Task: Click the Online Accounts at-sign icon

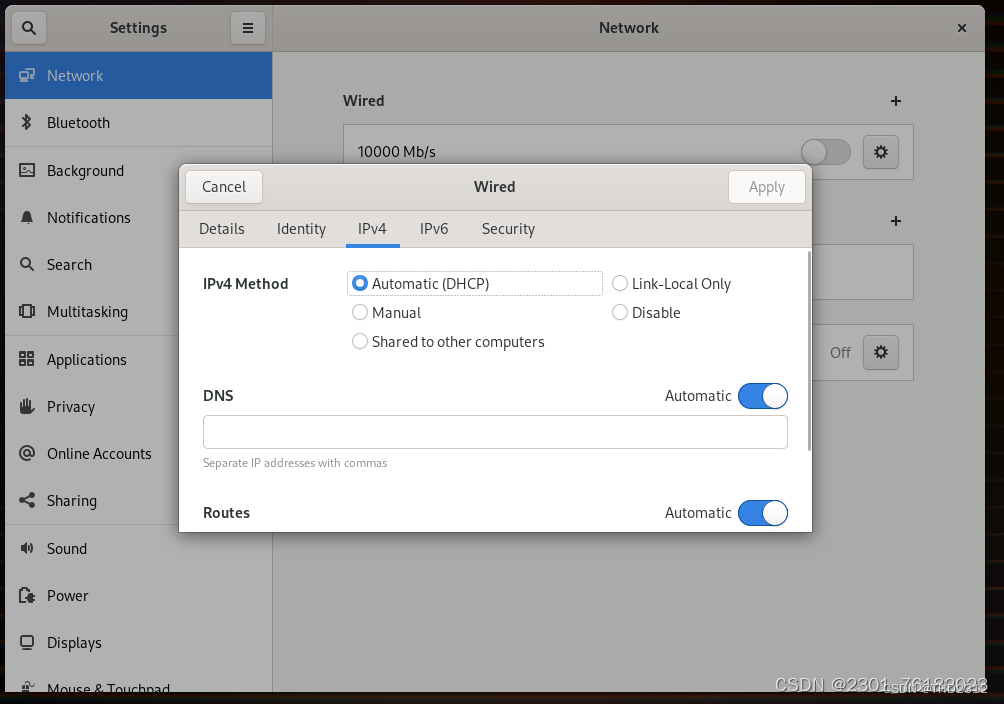Action: [27, 454]
